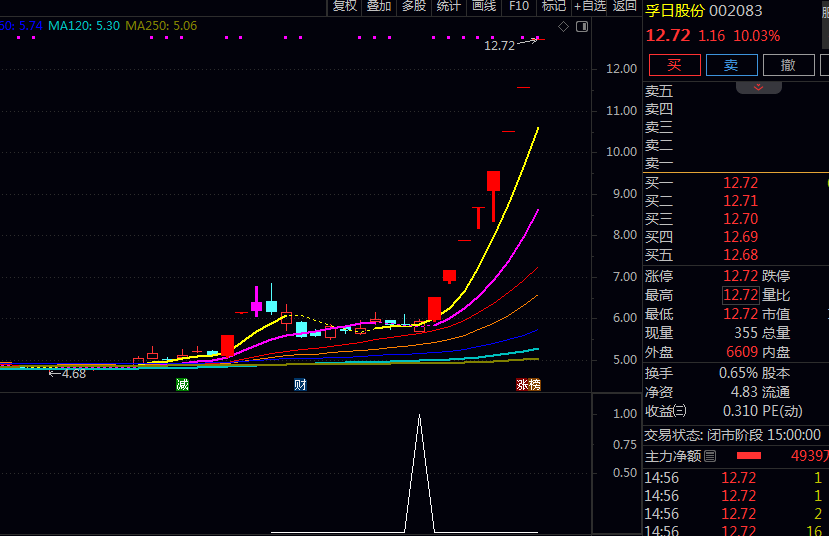
Task: Click the green 减 marker on the chart
Action: [182, 384]
